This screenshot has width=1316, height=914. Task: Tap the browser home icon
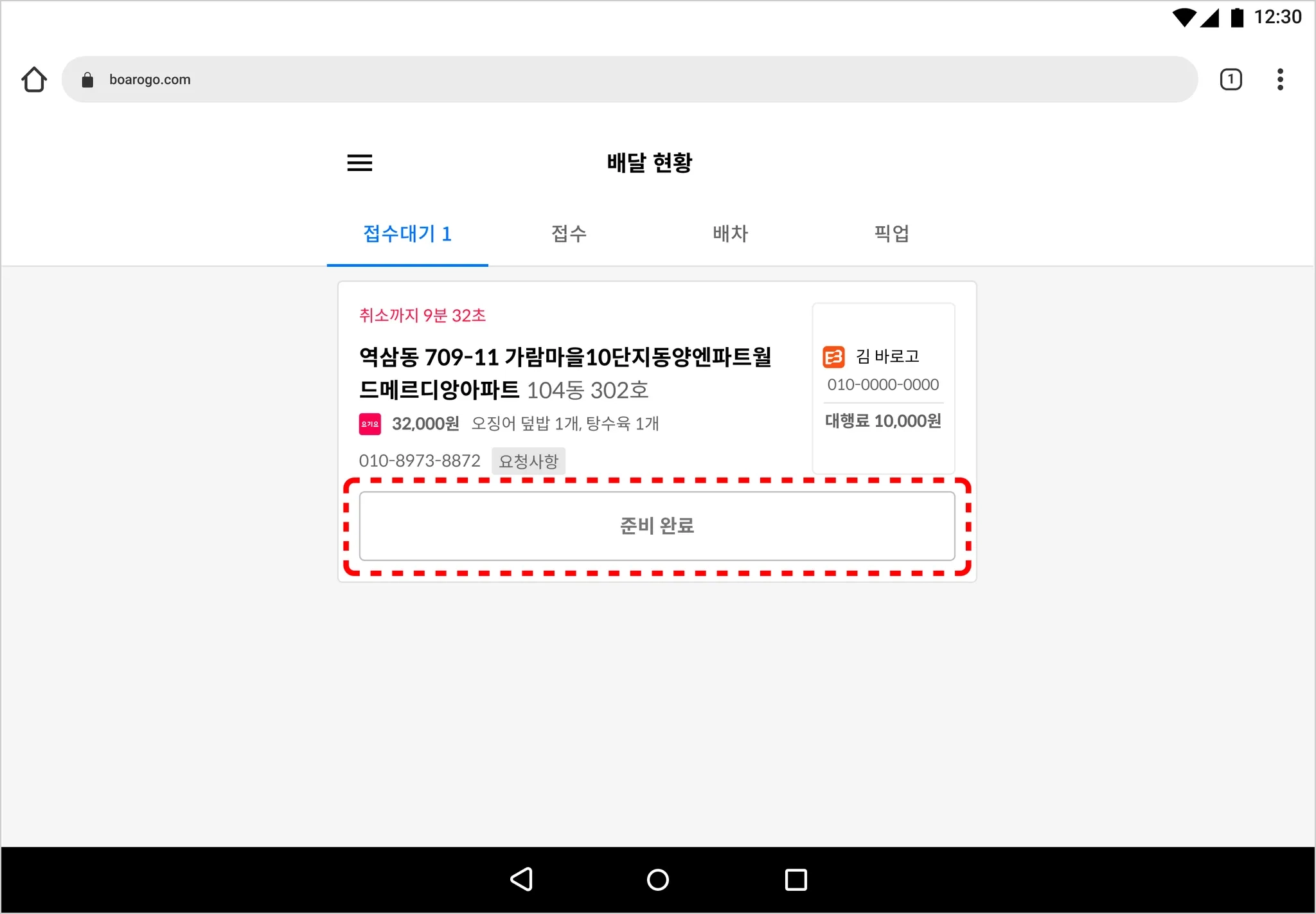(x=34, y=80)
